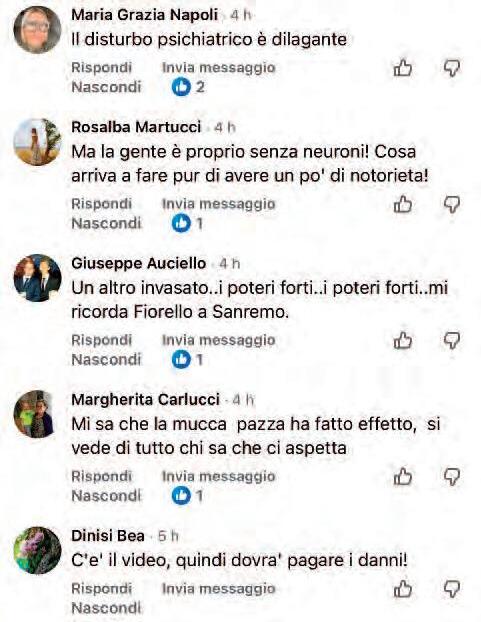Viewport: 481px width, 622px height.
Task: Click Invia messaggio under Rosalba Martucci's comment
Action: (x=218, y=204)
